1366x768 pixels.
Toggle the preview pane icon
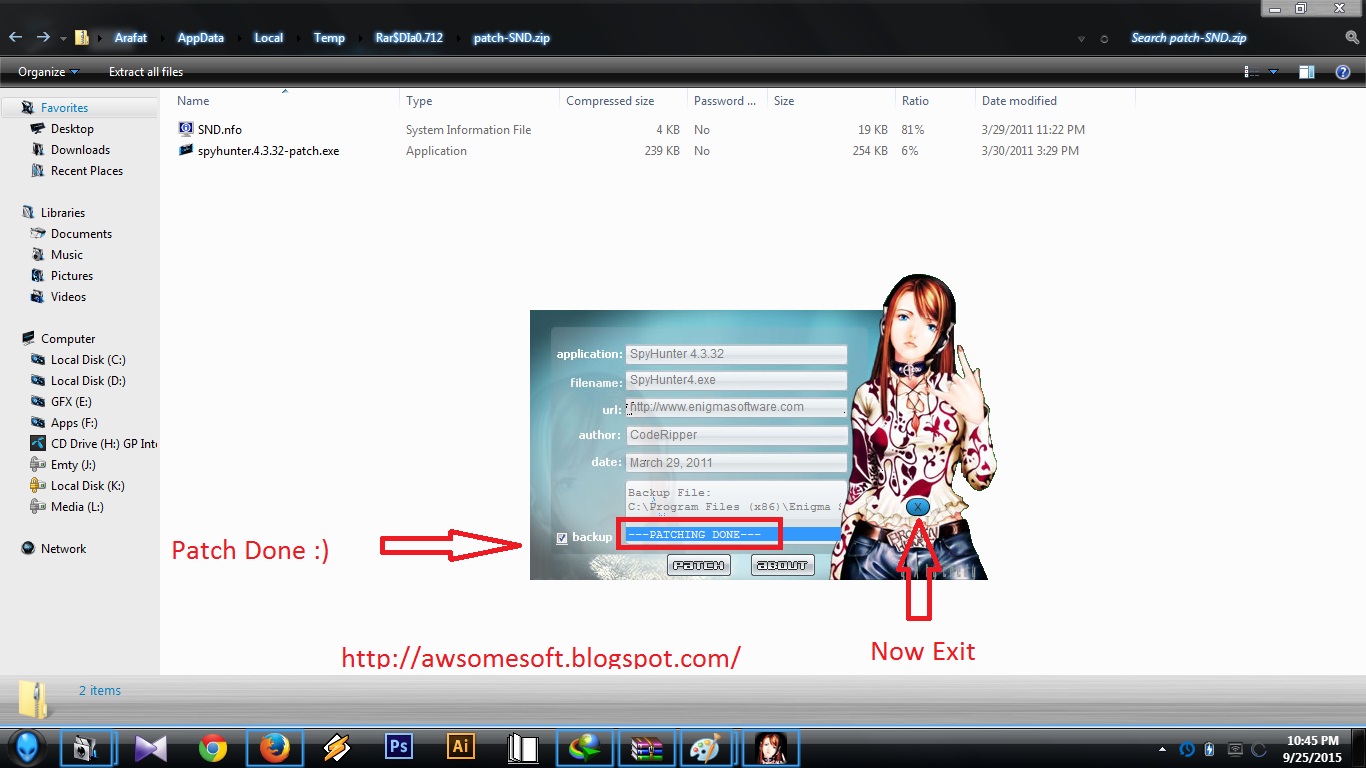(x=1306, y=72)
